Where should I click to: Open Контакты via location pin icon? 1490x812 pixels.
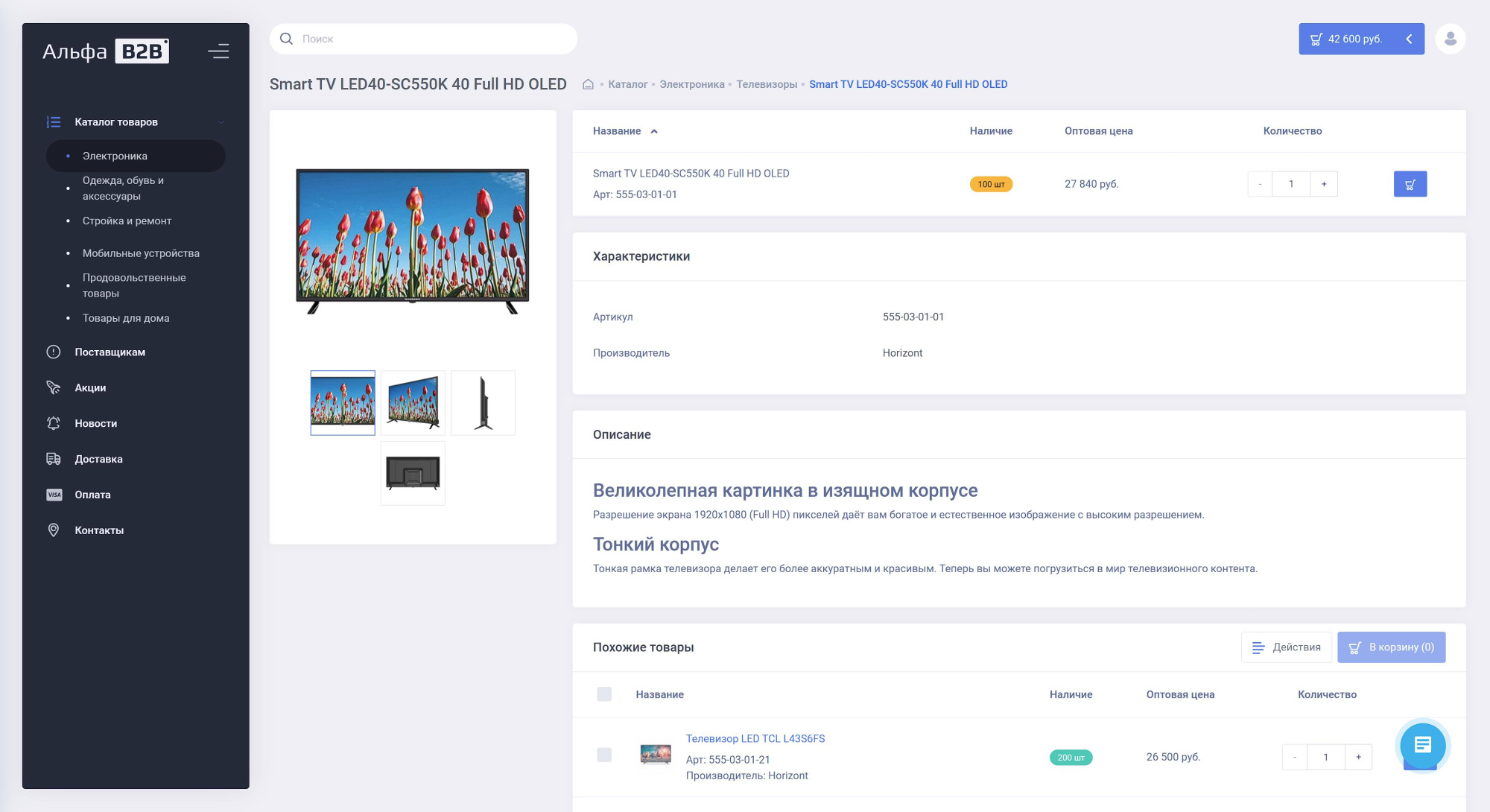pos(54,530)
